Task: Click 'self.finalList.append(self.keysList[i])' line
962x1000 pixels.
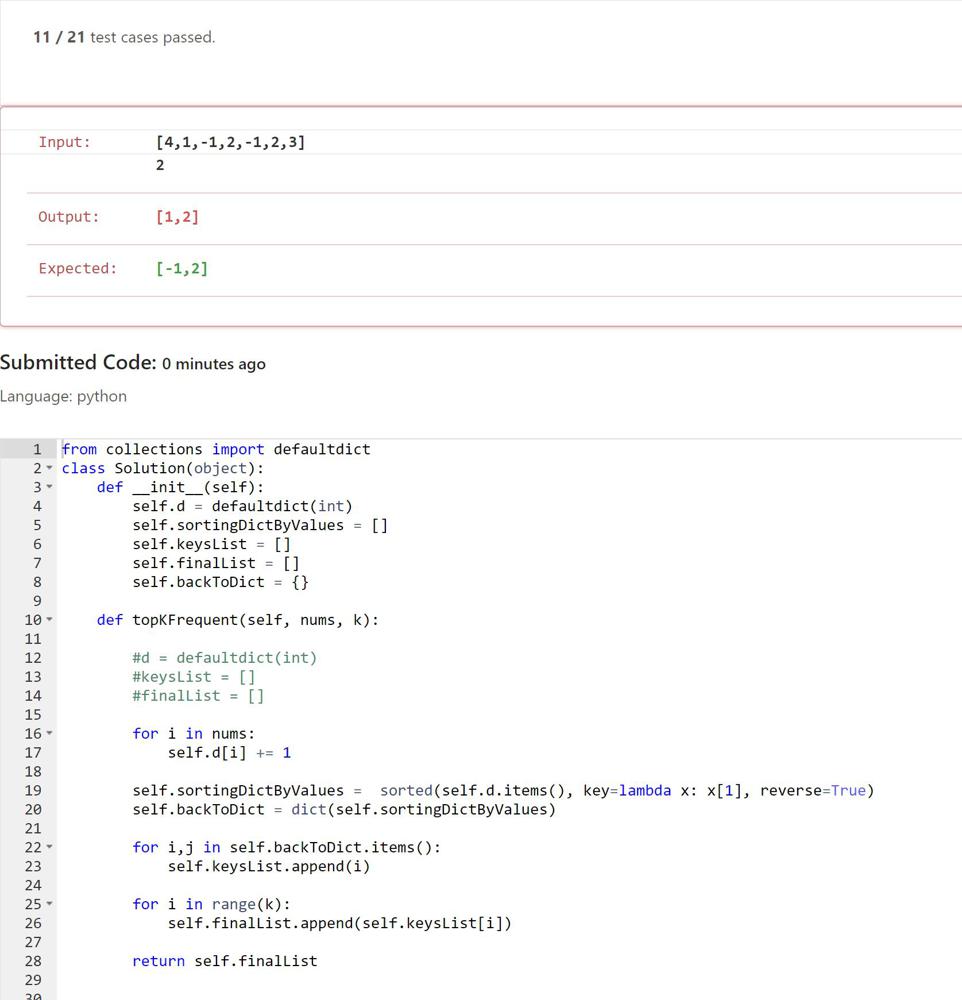Action: (x=339, y=923)
